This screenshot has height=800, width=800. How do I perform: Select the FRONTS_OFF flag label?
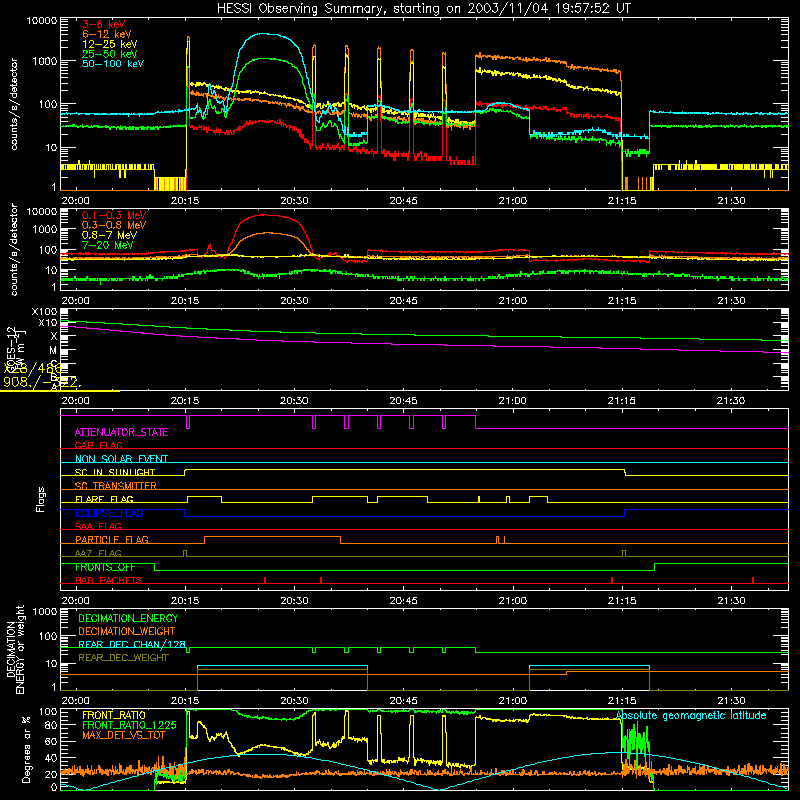pos(105,567)
